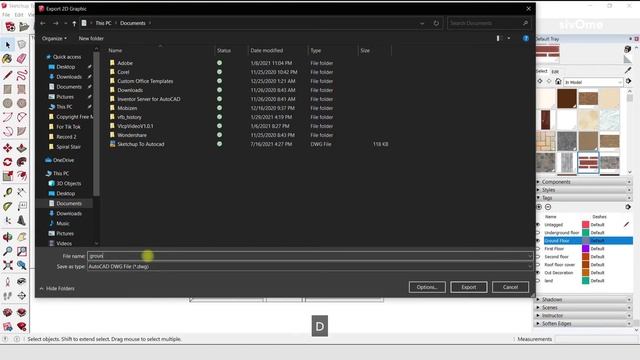Activate the Follow Me tool
640x360 pixels.
22,162
